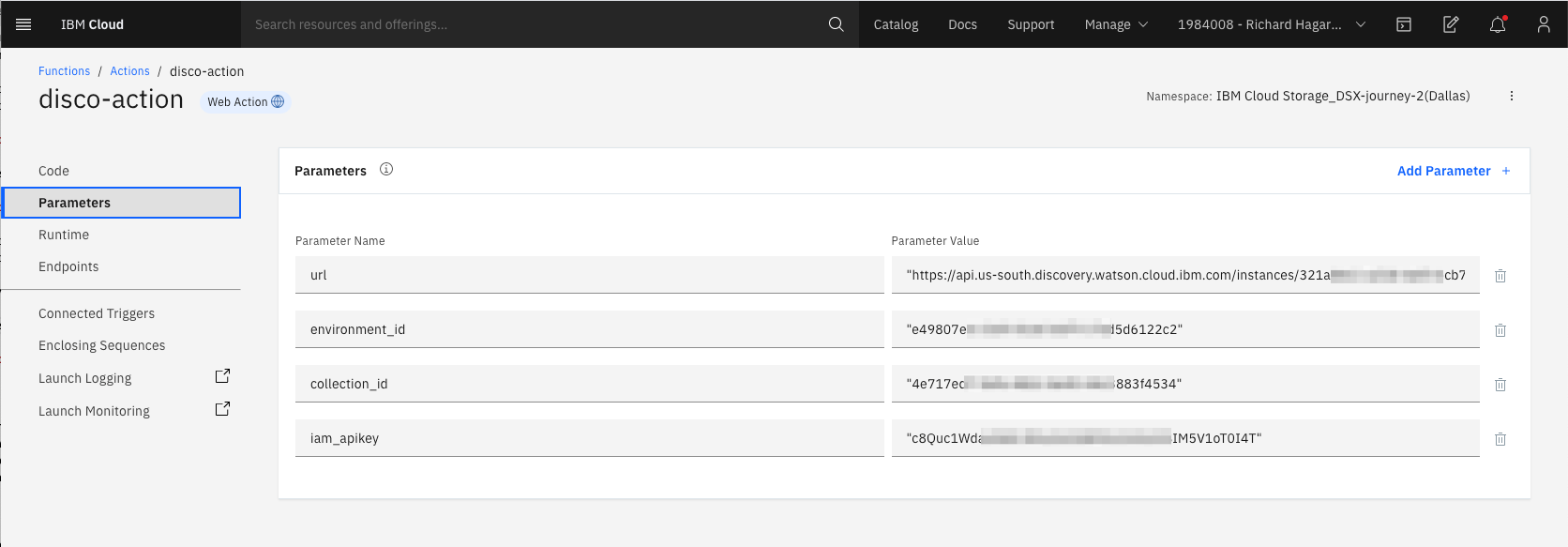Click the search magnifier icon
This screenshot has height=547, width=1568.
coord(836,24)
